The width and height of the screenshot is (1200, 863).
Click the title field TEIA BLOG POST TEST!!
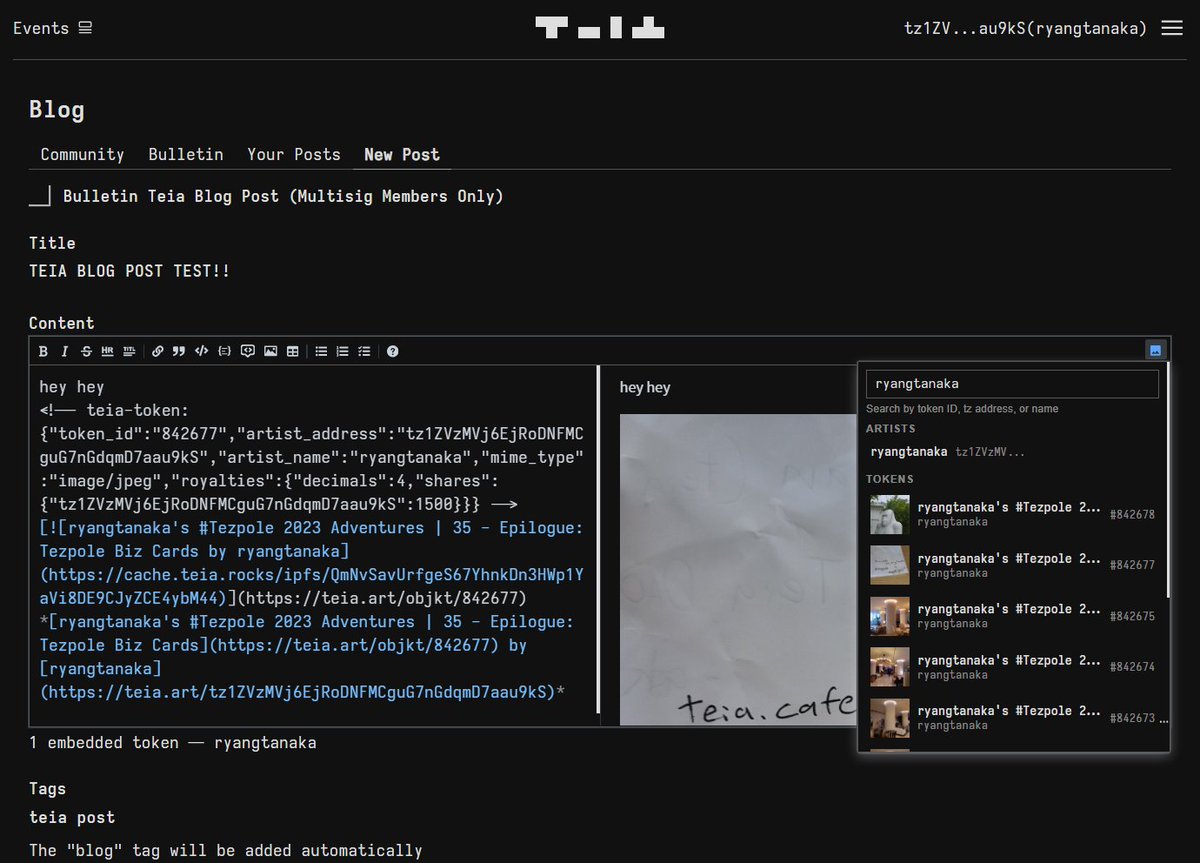click(x=600, y=271)
